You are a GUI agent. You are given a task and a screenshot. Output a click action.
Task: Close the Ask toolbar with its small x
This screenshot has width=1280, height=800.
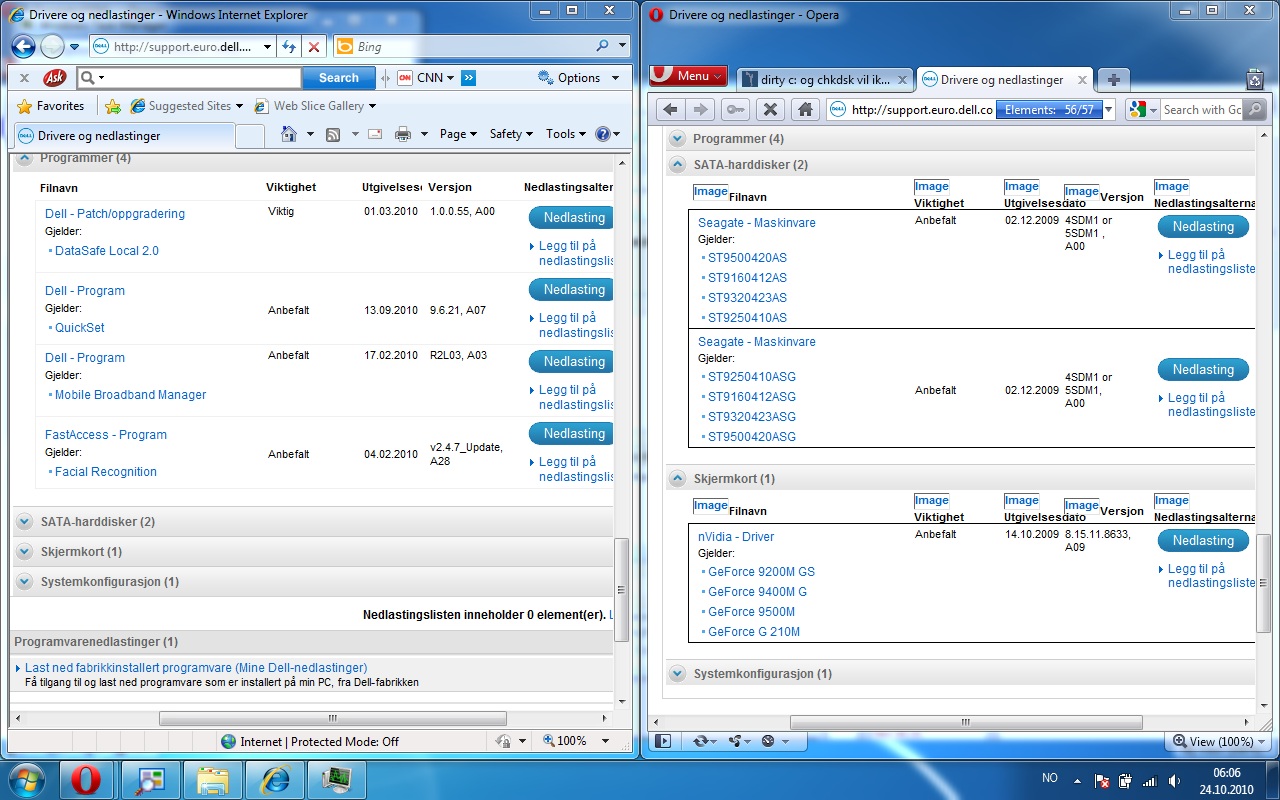(24, 78)
